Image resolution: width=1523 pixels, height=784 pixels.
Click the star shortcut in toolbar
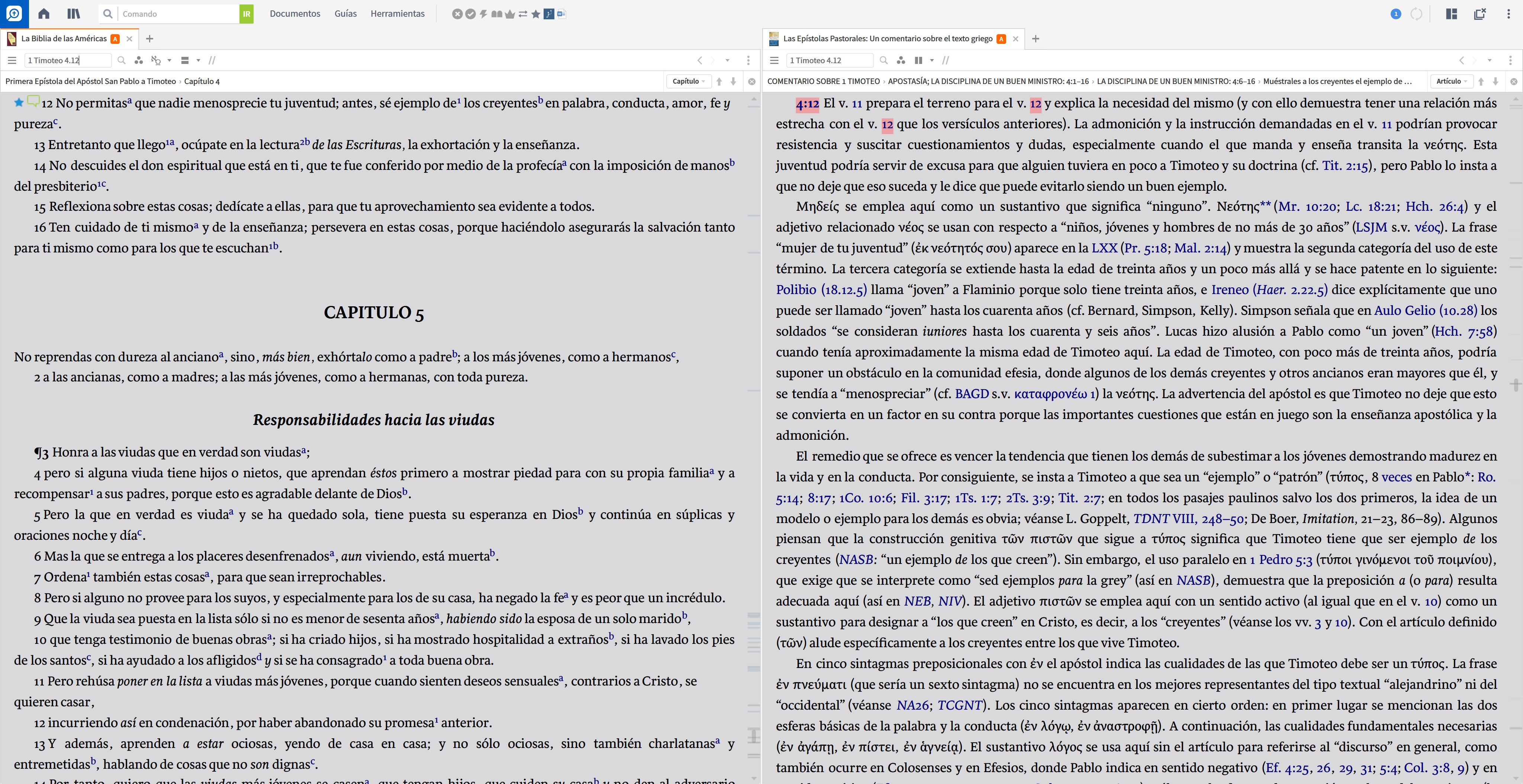pos(536,14)
